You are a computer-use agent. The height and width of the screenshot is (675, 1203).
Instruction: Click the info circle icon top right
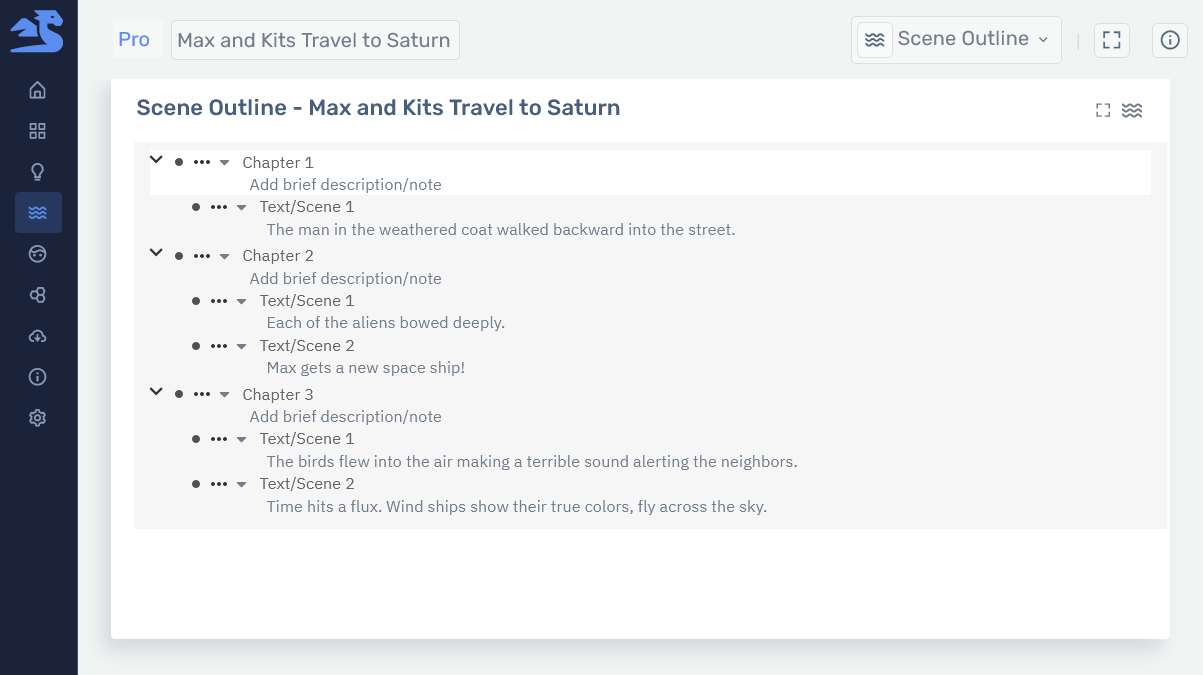coord(1170,40)
